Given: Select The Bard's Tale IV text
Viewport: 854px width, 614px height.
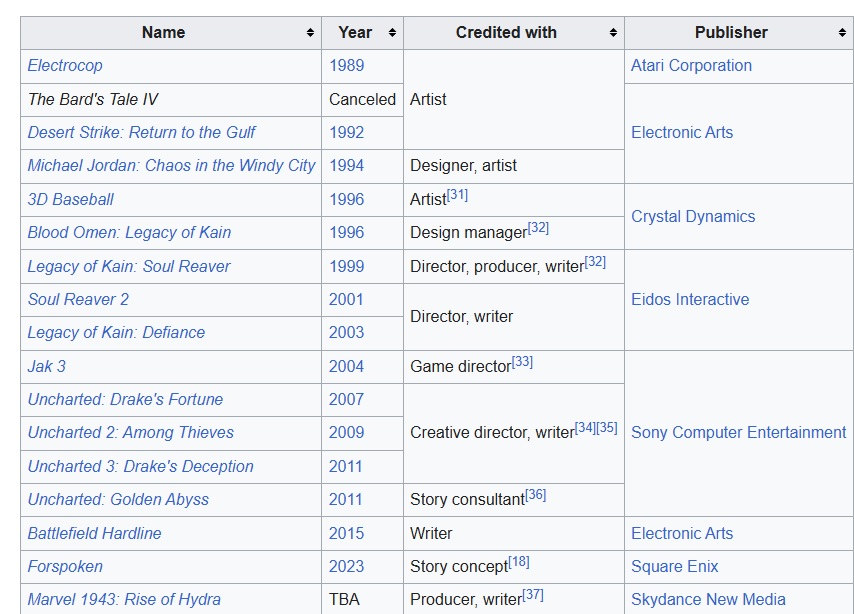Looking at the screenshot, I should click(x=93, y=99).
